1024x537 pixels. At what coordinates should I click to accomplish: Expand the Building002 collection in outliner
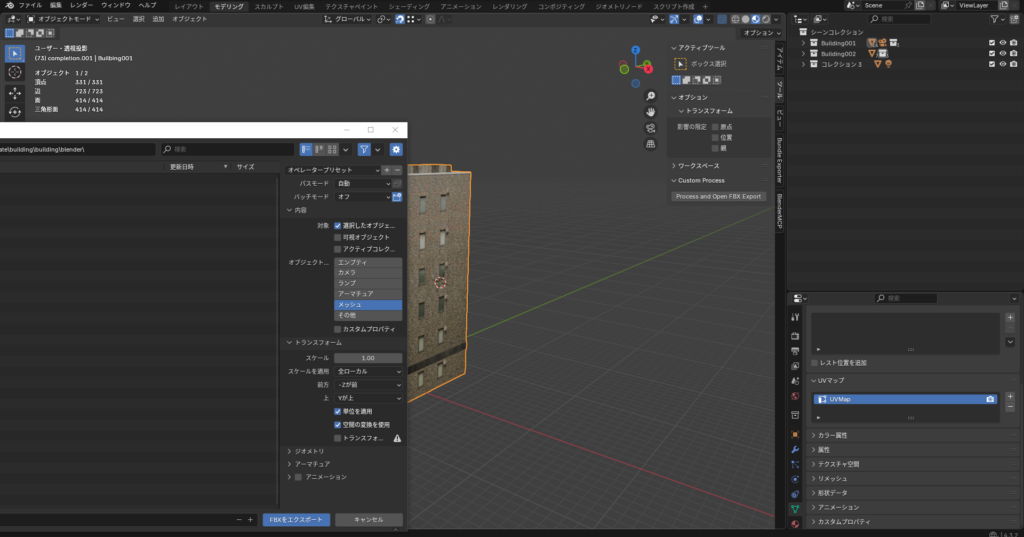(x=803, y=53)
